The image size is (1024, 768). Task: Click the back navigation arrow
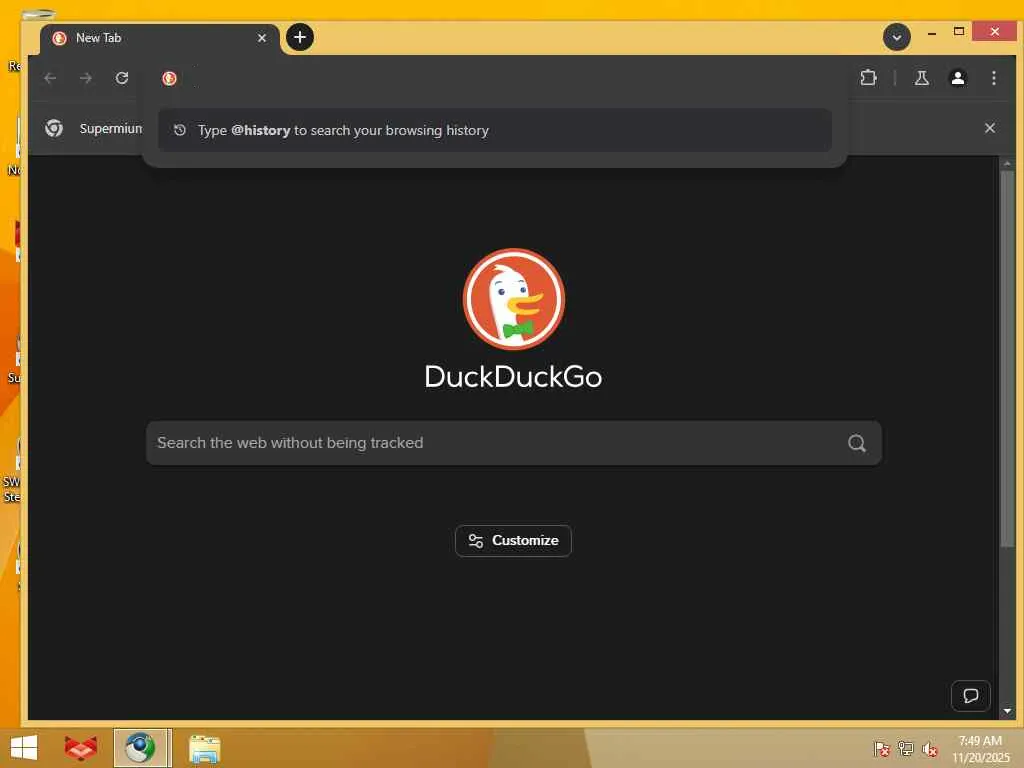click(50, 78)
